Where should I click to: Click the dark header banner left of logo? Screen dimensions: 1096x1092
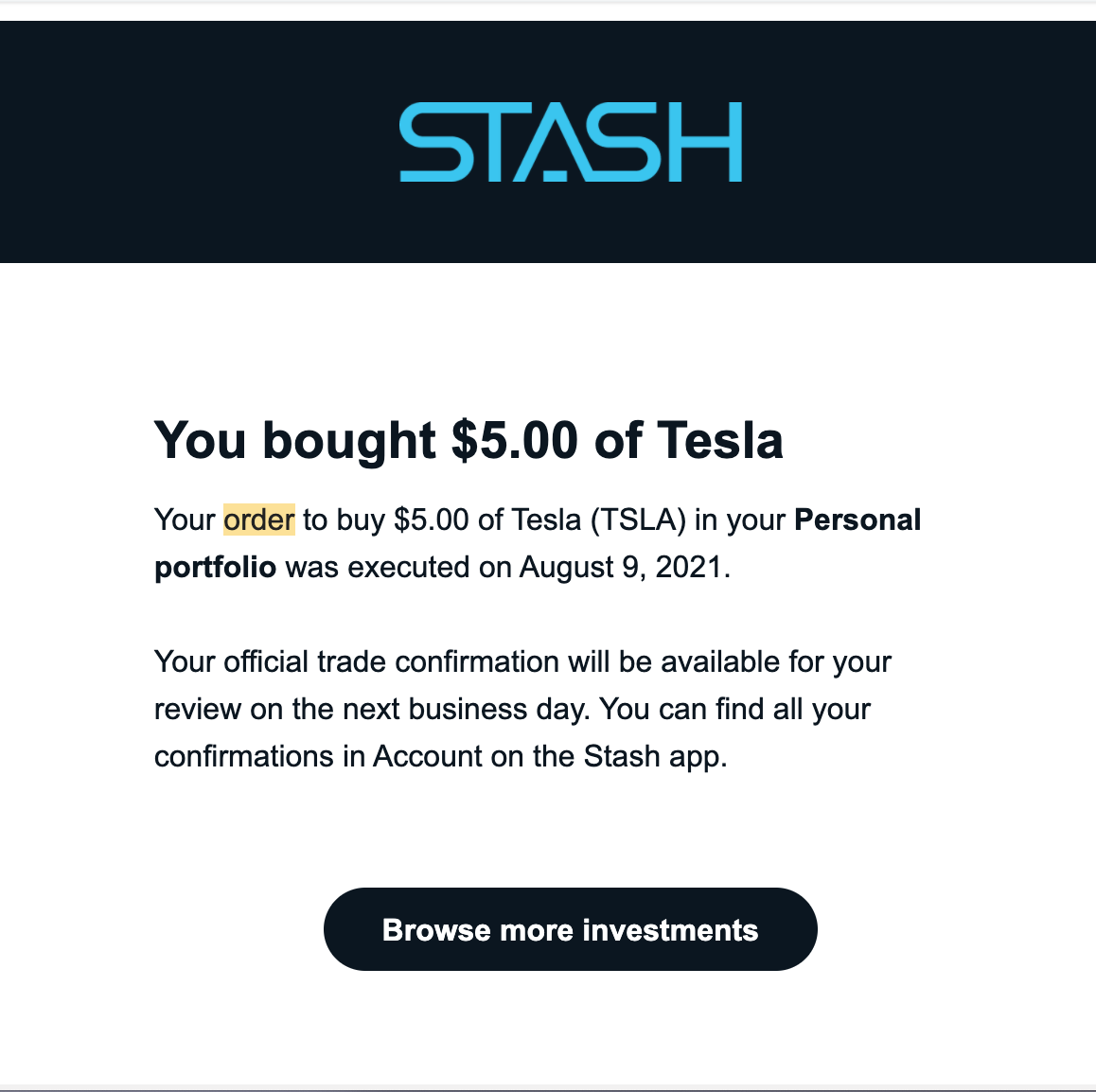tap(189, 142)
